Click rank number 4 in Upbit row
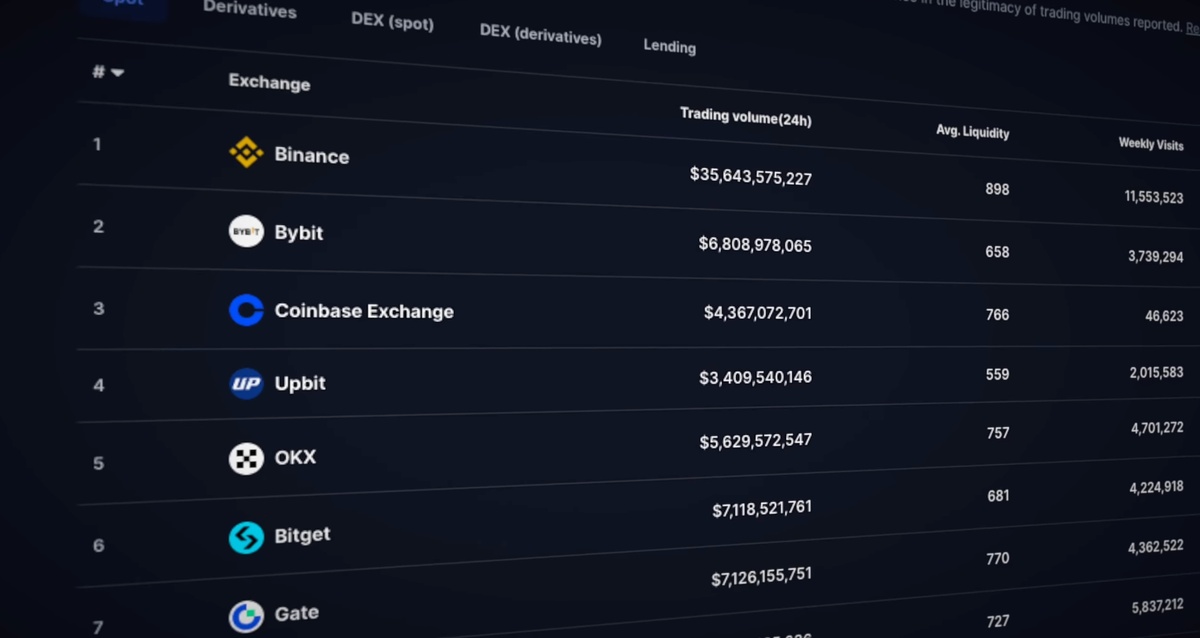 [98, 384]
